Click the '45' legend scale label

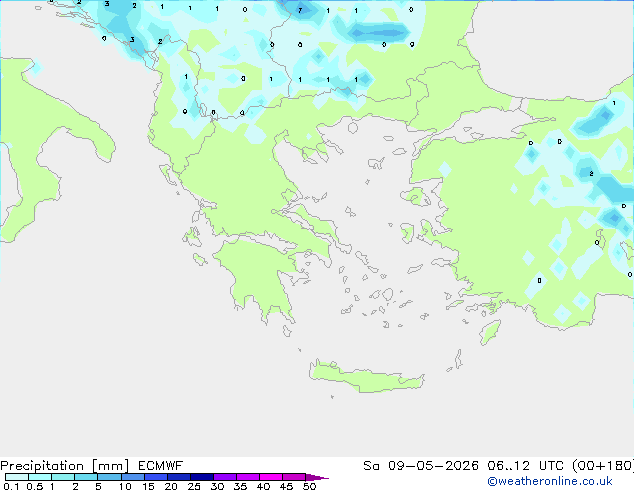click(x=286, y=486)
